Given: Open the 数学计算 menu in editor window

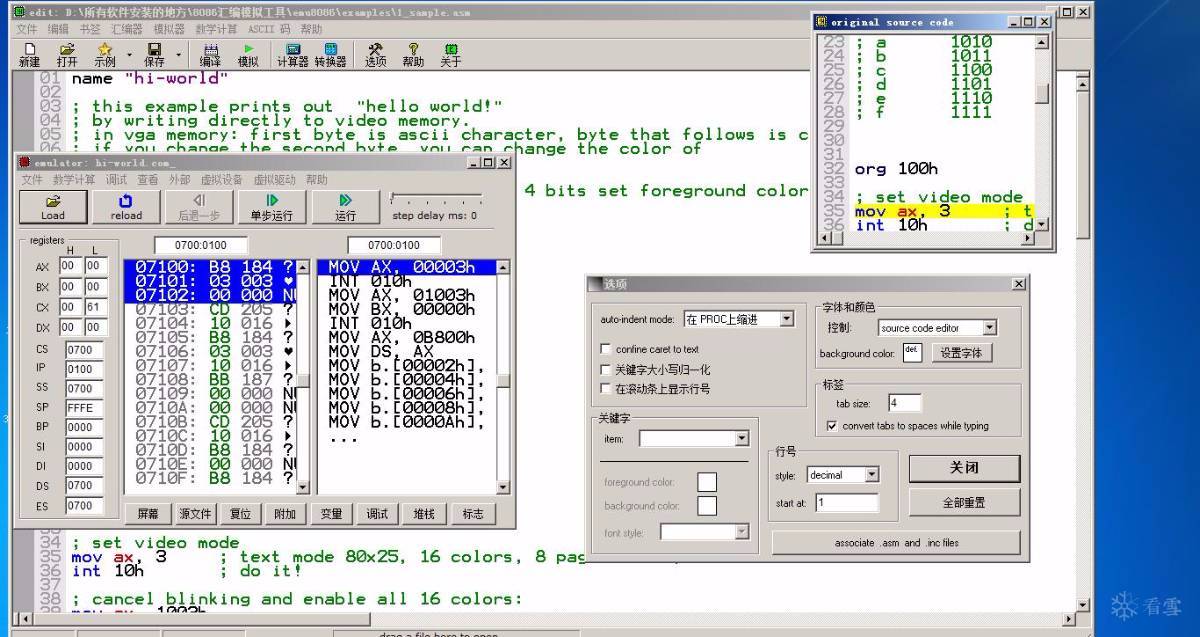Looking at the screenshot, I should pos(216,29).
